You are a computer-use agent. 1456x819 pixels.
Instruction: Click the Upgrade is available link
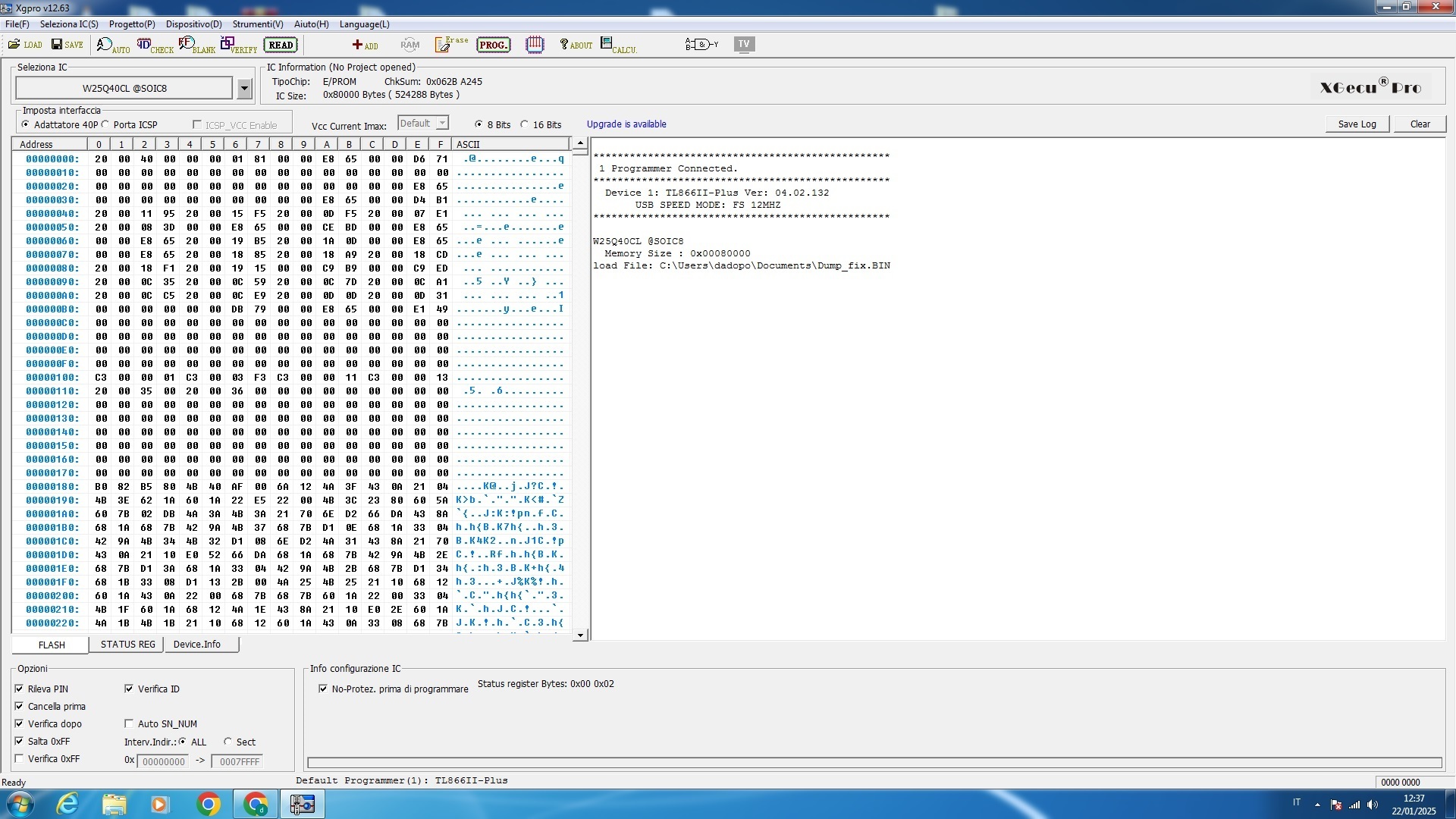(x=626, y=124)
